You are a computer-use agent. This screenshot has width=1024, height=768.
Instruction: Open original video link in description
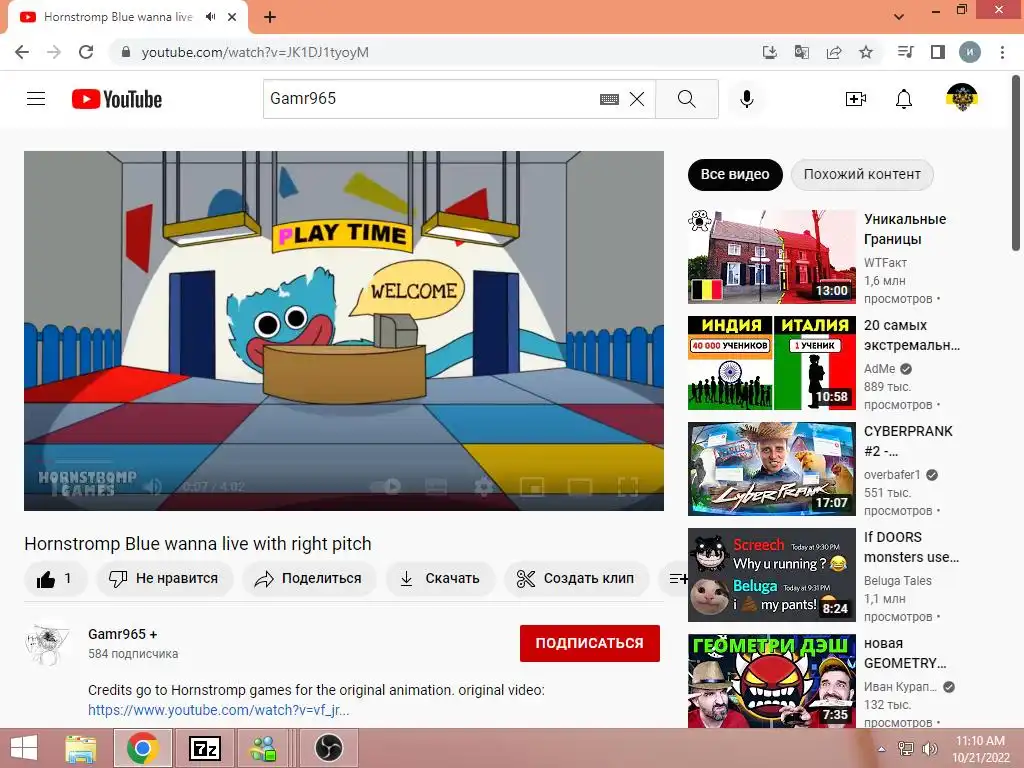point(219,710)
